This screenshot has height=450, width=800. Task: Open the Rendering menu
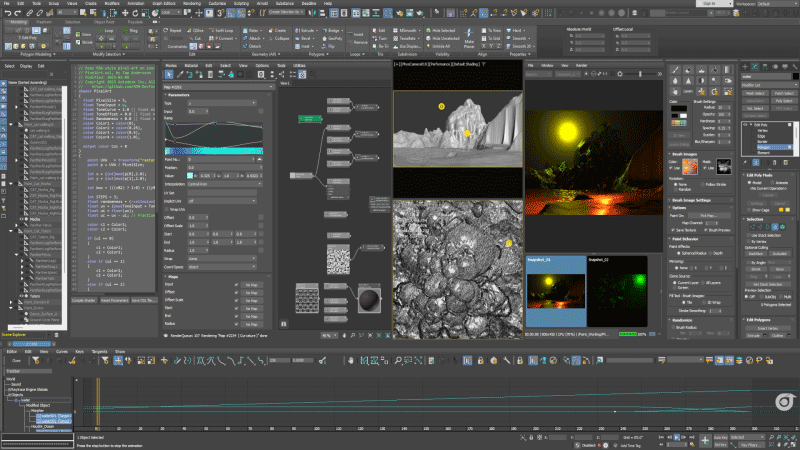tap(191, 4)
